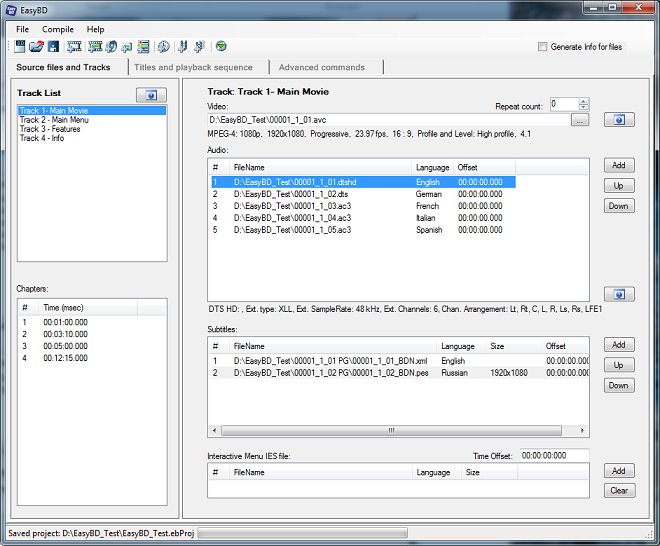This screenshot has width=660, height=546.
Task: Select audio file 00001_1_04.ac3 row
Action: 363,218
